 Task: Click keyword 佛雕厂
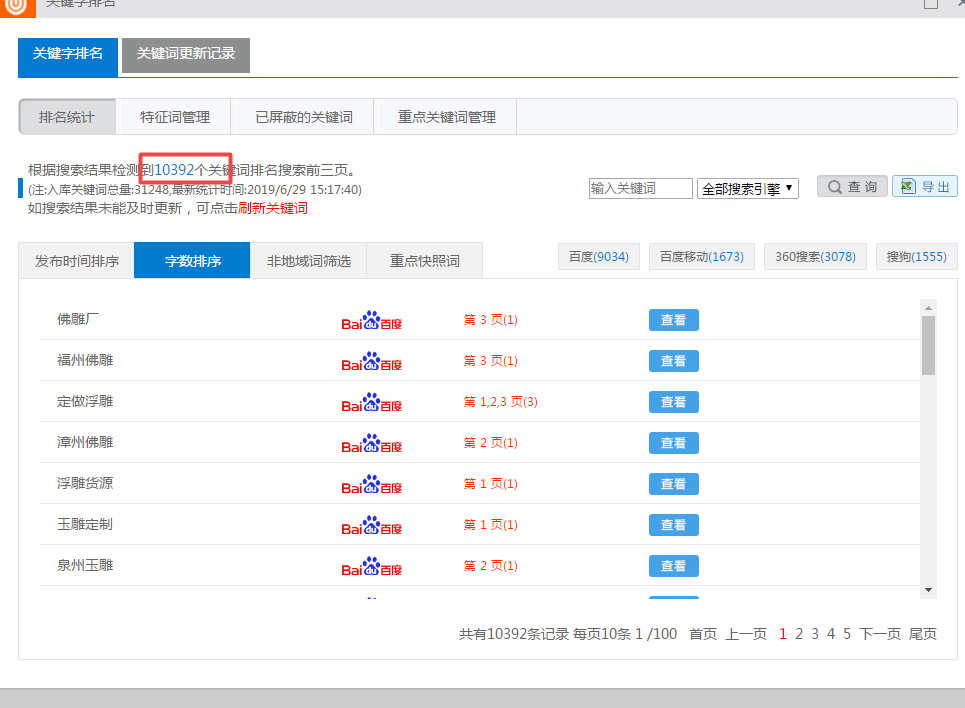point(78,319)
